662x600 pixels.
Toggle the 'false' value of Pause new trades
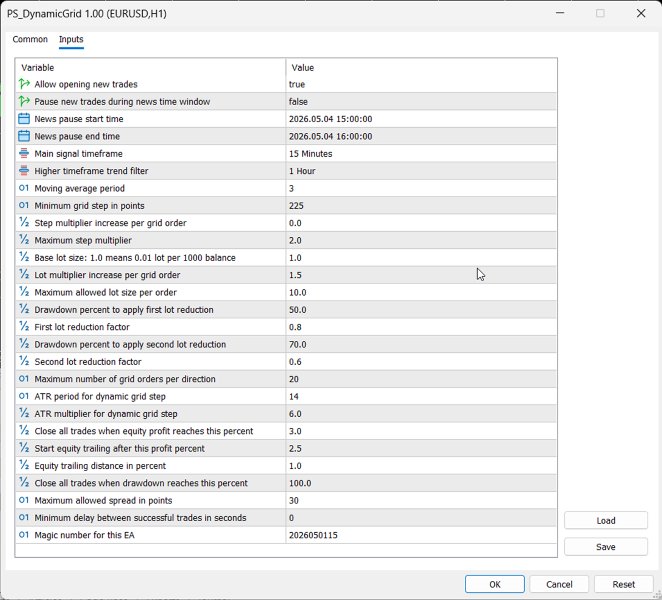(298, 101)
